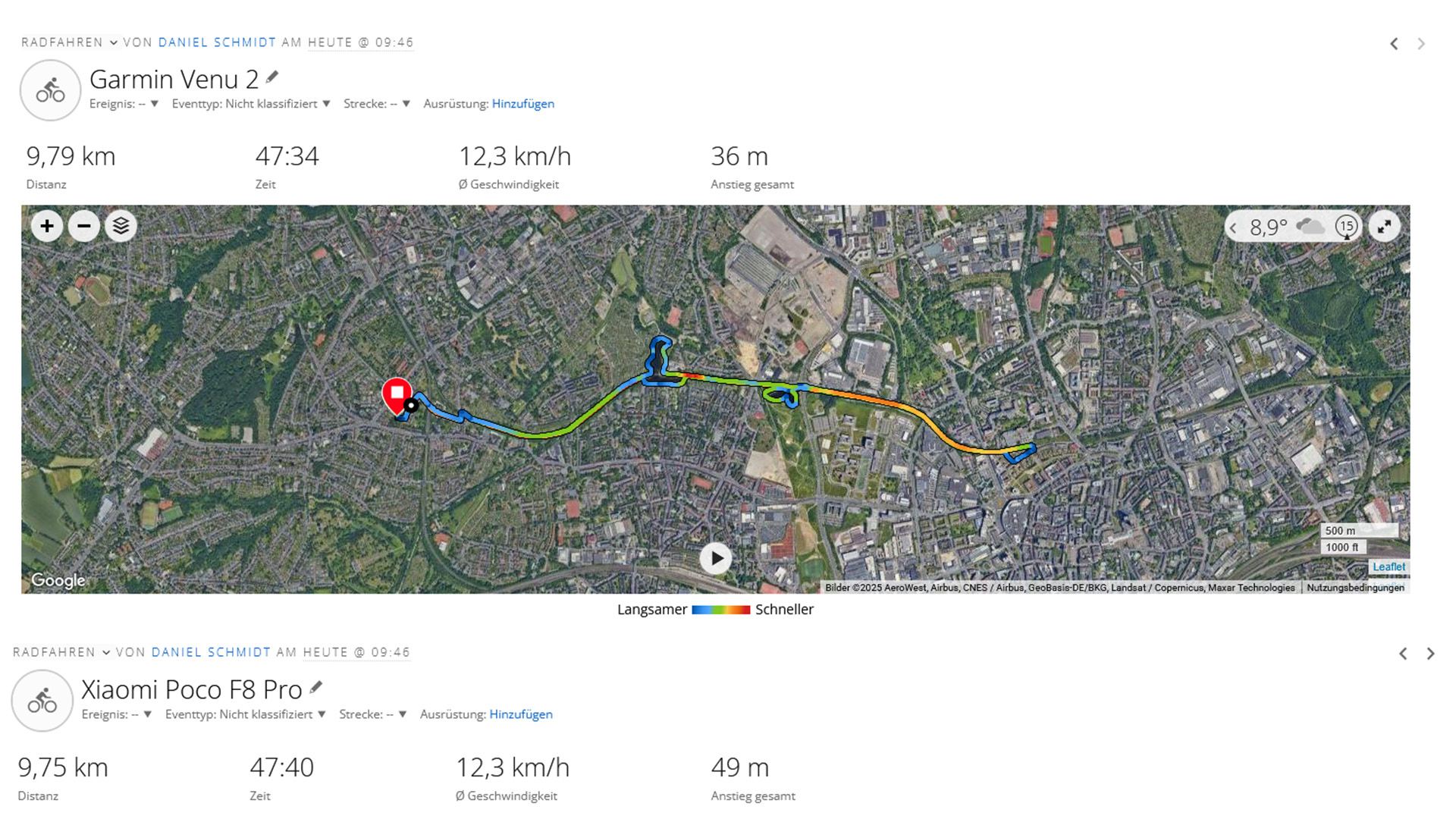Go to next activity in Xiaomi header

coord(1430,654)
